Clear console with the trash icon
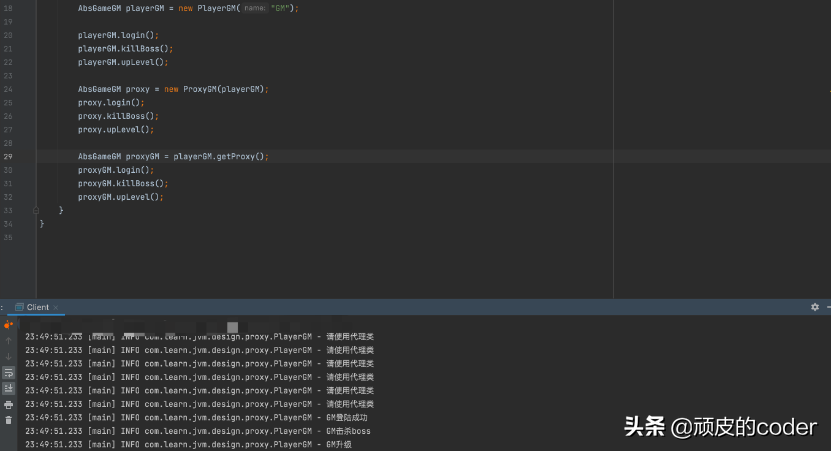Image resolution: width=832 pixels, height=452 pixels. (8, 420)
